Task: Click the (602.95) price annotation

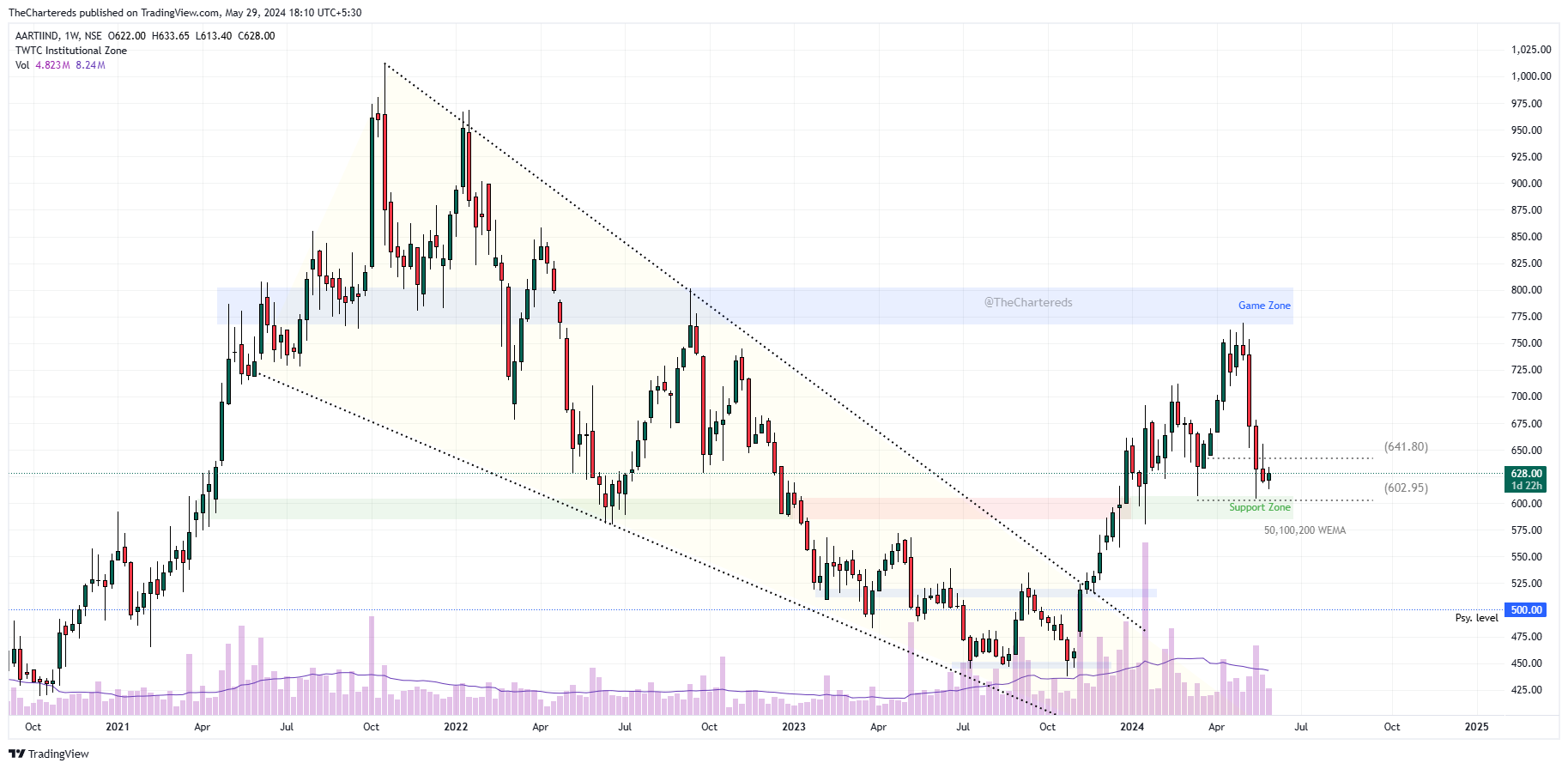Action: tap(1406, 488)
